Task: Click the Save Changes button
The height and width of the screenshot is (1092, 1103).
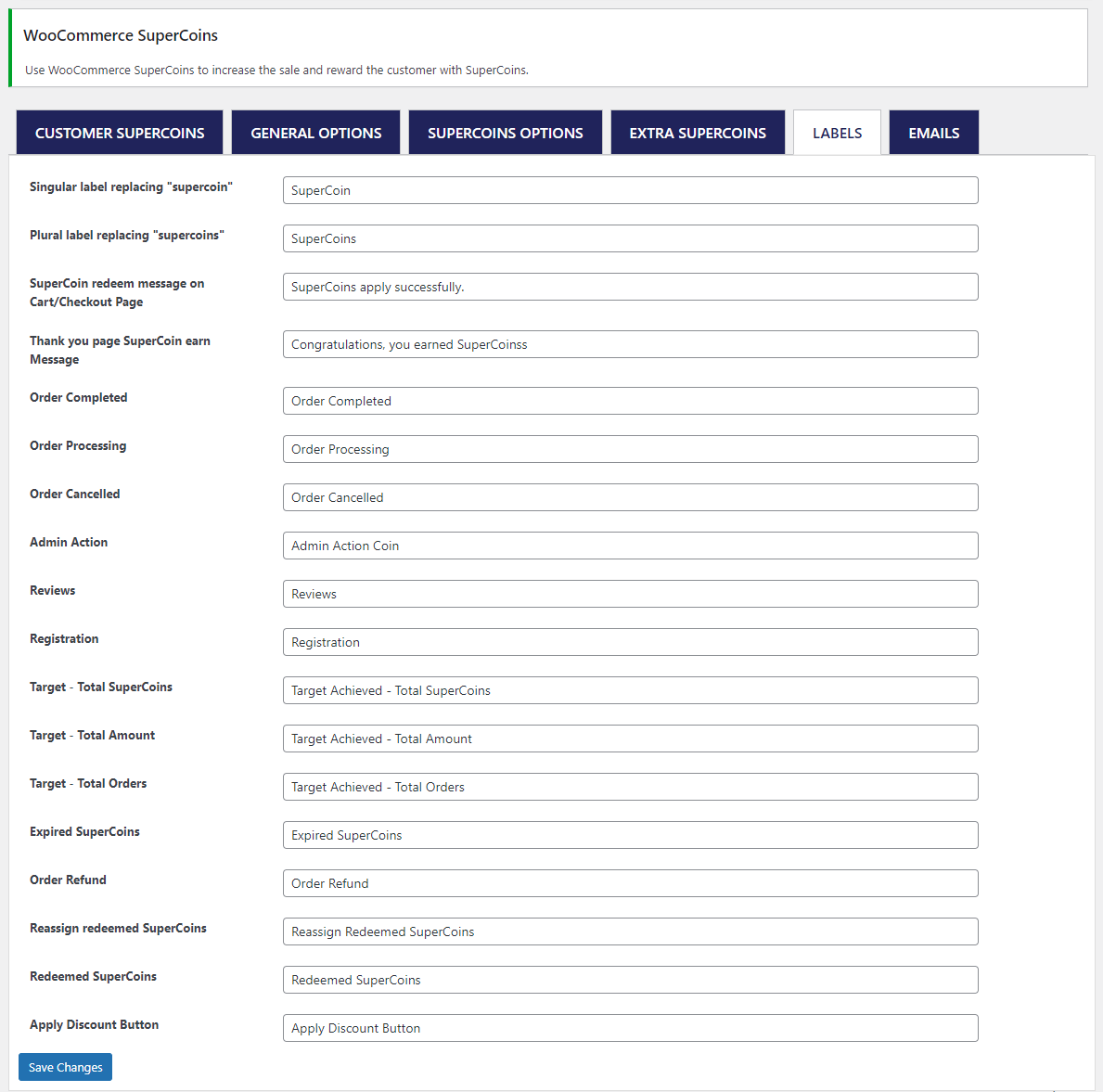Action: [65, 1067]
